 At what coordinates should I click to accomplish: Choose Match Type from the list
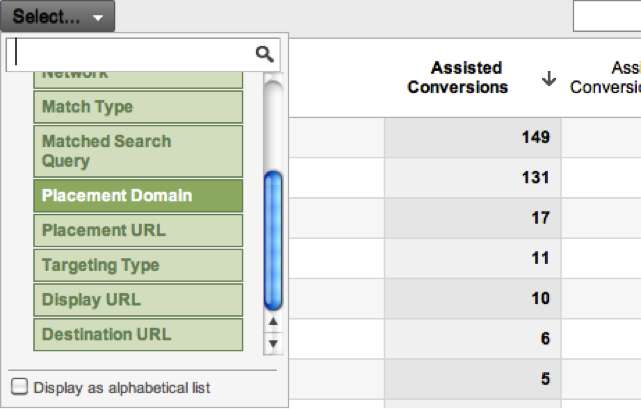[x=138, y=107]
